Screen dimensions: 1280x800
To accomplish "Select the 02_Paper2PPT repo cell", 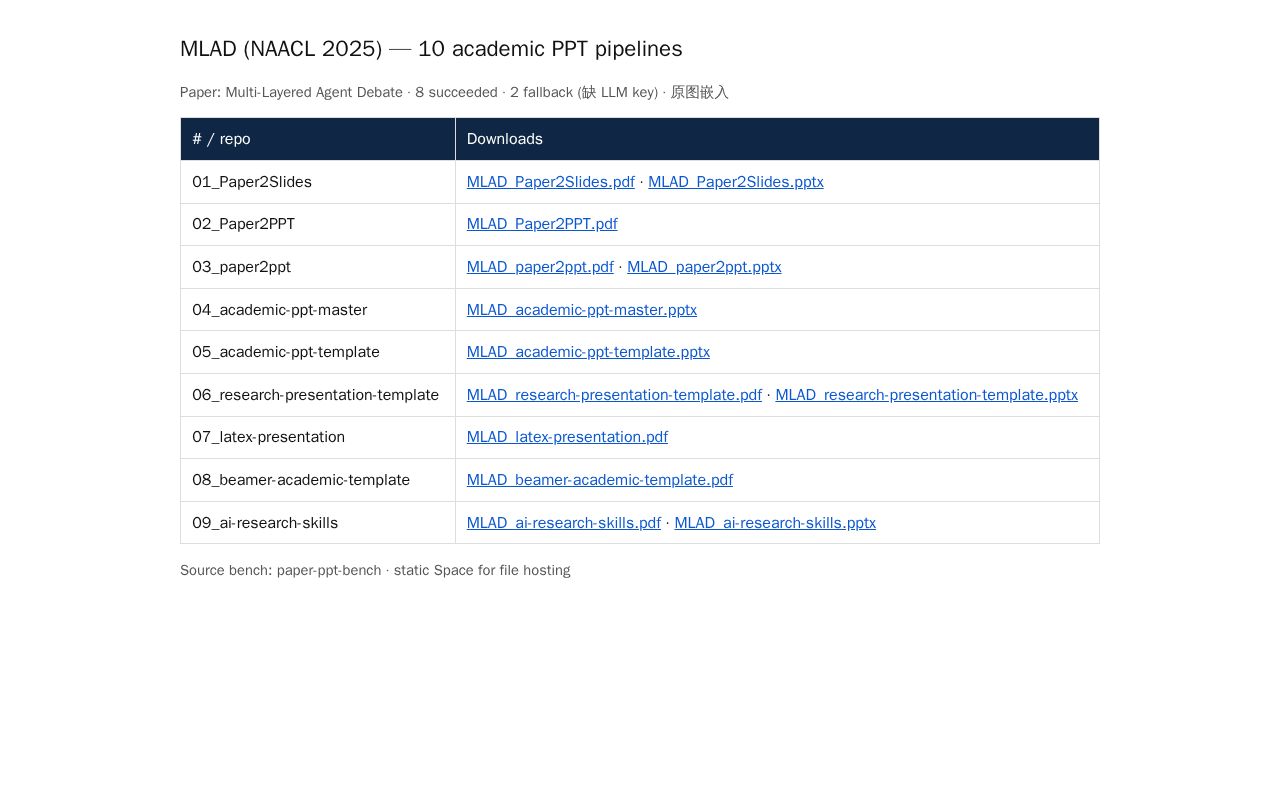I will 318,224.
